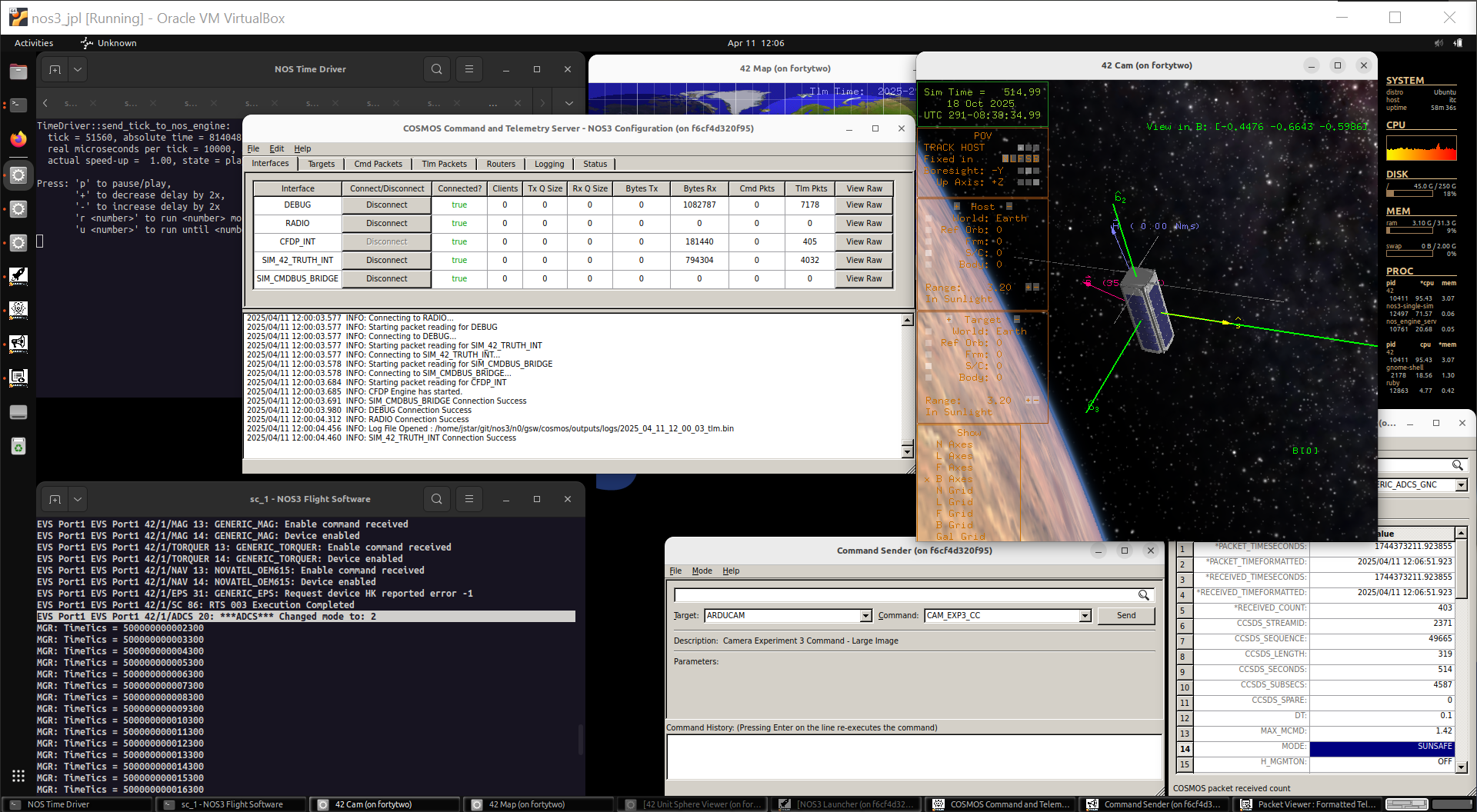View Raw data for CFDP_INT interface
The height and width of the screenshot is (812, 1477).
coord(864,242)
